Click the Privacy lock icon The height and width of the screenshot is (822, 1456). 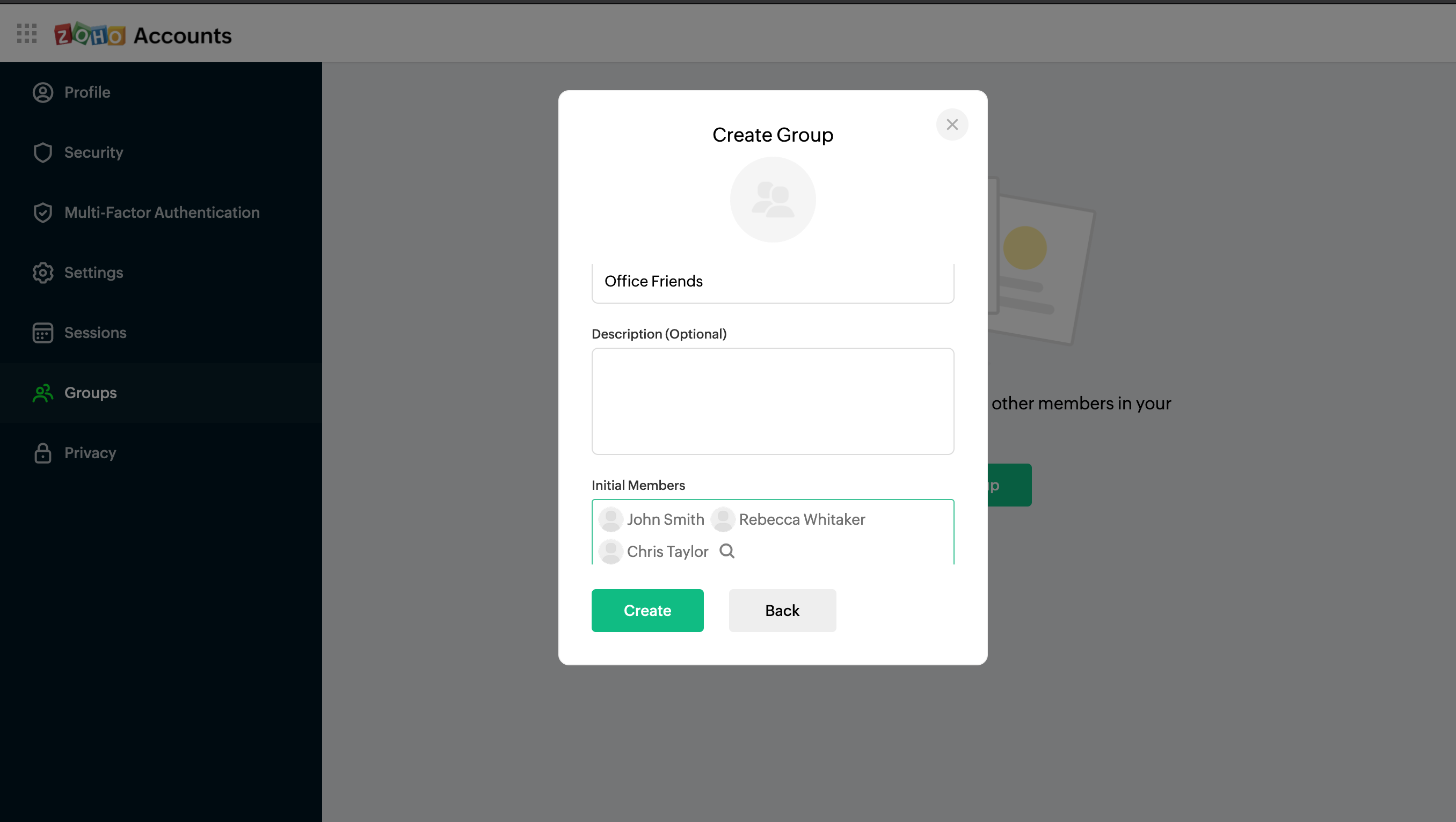pos(43,453)
